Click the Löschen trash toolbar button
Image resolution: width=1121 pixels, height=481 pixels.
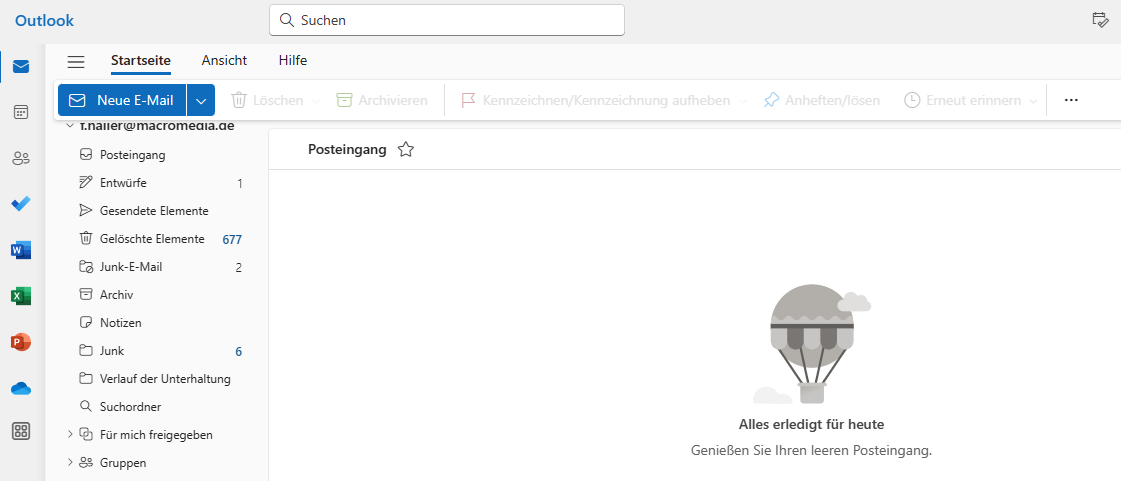pos(267,101)
